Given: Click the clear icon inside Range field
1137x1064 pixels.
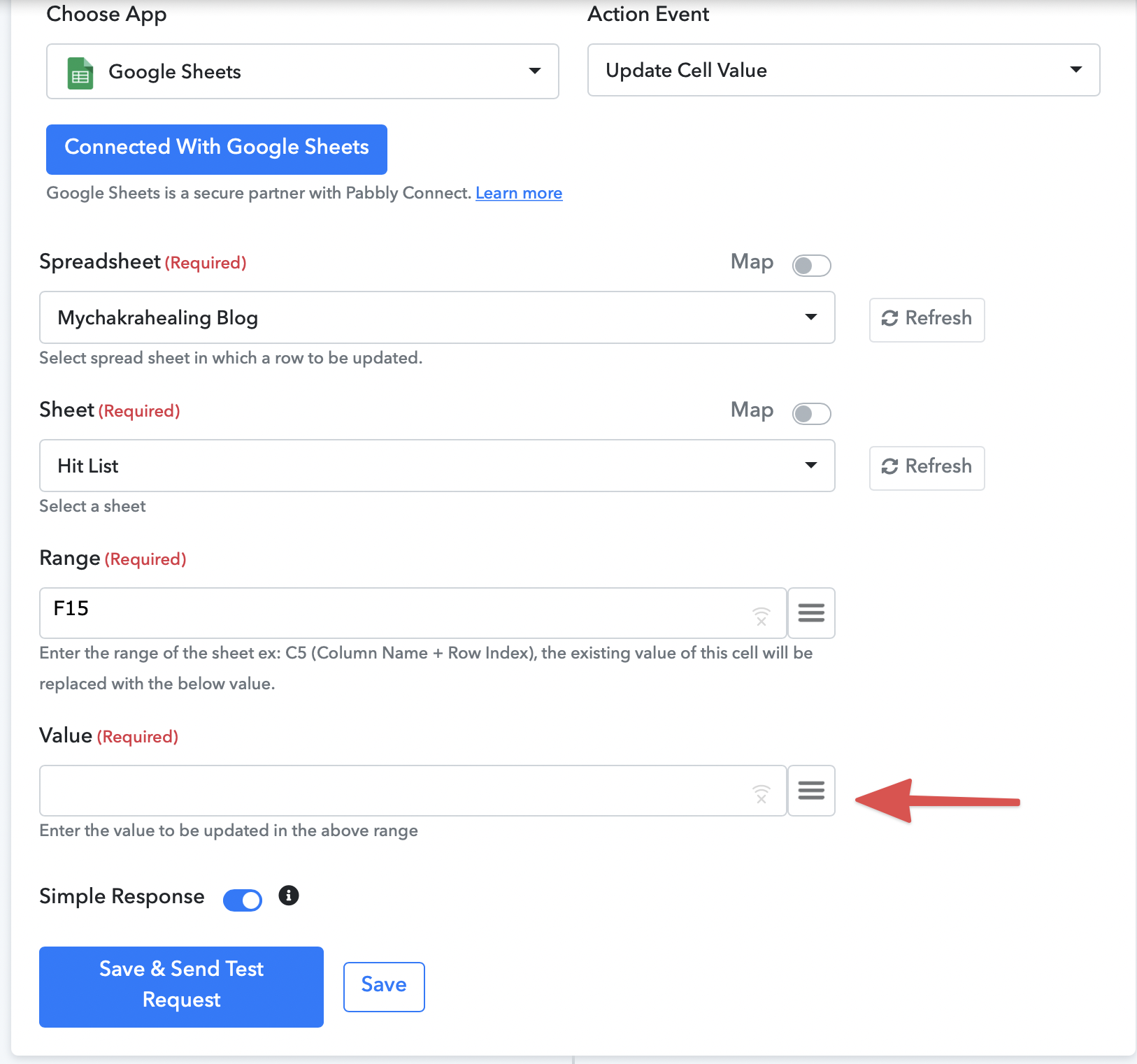Looking at the screenshot, I should [761, 616].
